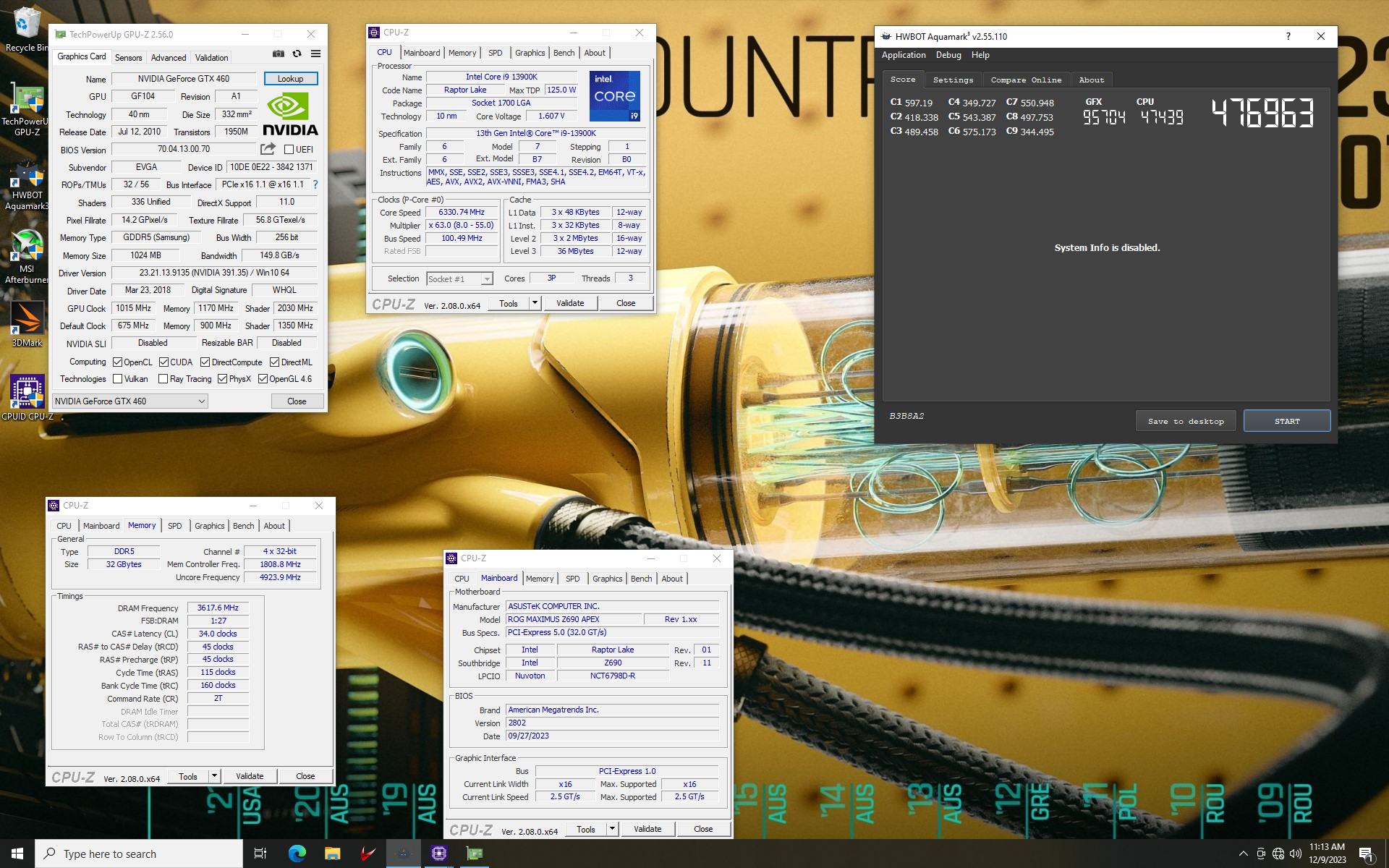Toggle Ray Tracing checkbox in GPU-Z
1389x868 pixels.
click(163, 379)
